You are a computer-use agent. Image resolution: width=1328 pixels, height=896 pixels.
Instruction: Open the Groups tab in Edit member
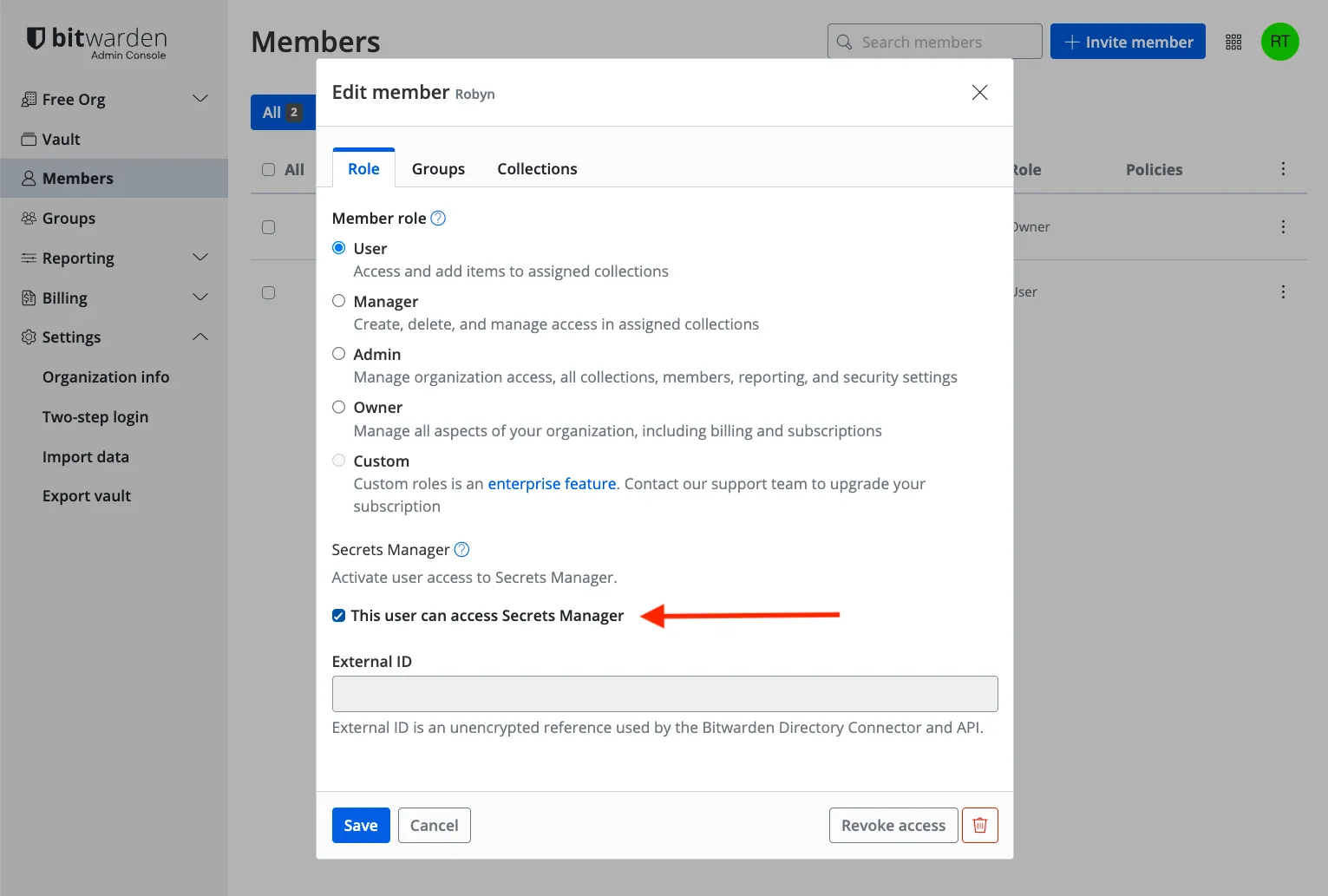tap(438, 168)
